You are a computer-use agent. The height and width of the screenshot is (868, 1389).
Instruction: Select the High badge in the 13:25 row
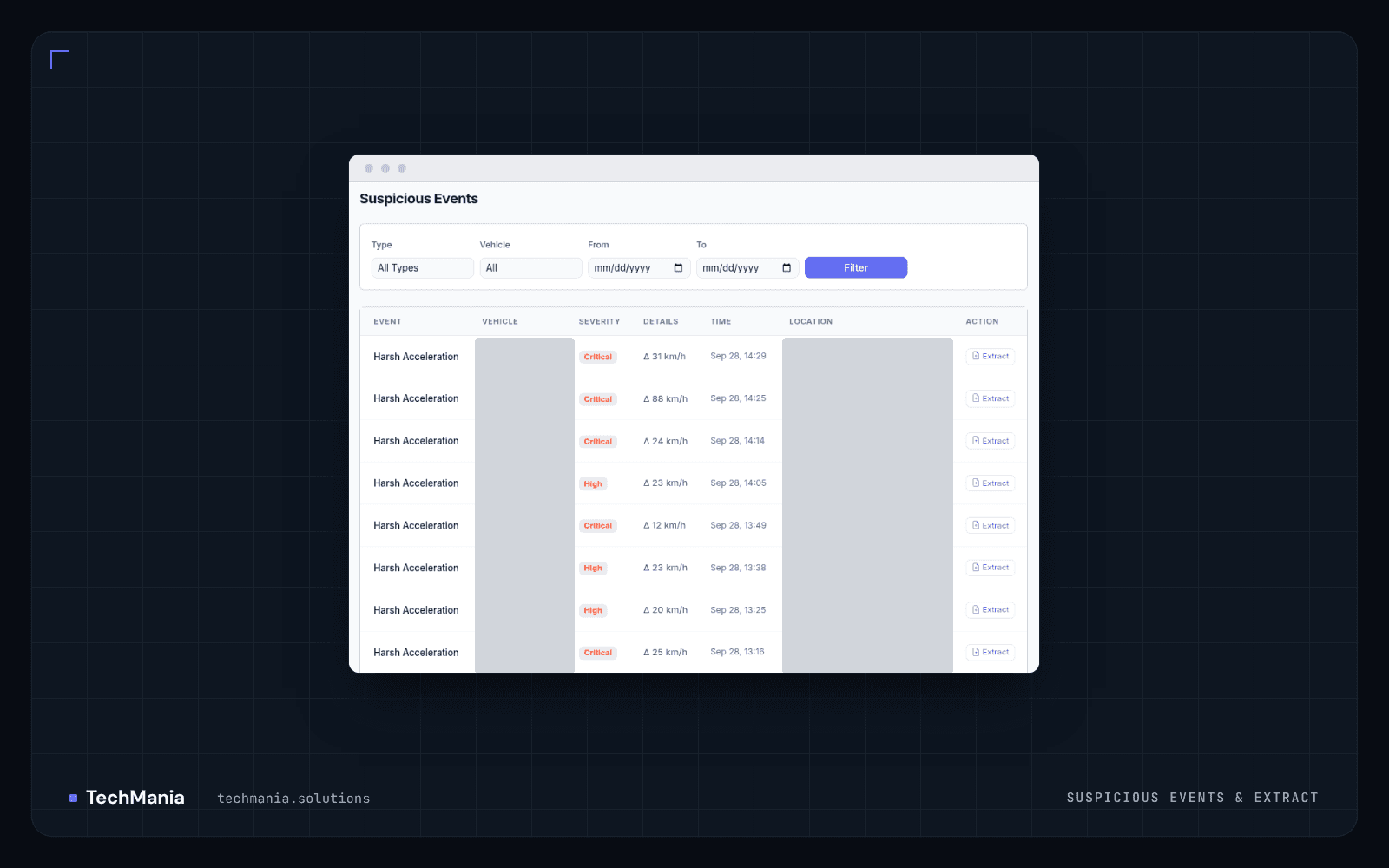tap(593, 610)
